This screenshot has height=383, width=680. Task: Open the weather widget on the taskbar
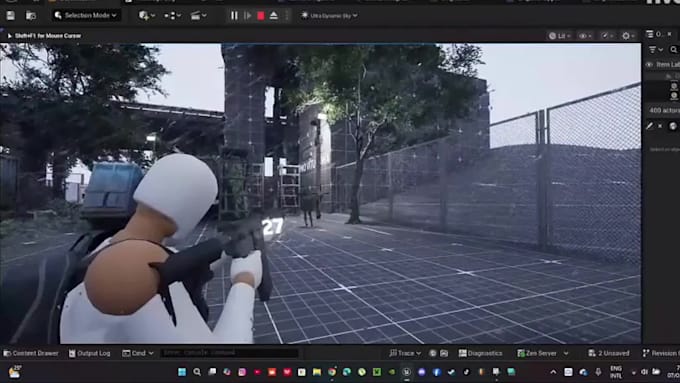point(14,372)
